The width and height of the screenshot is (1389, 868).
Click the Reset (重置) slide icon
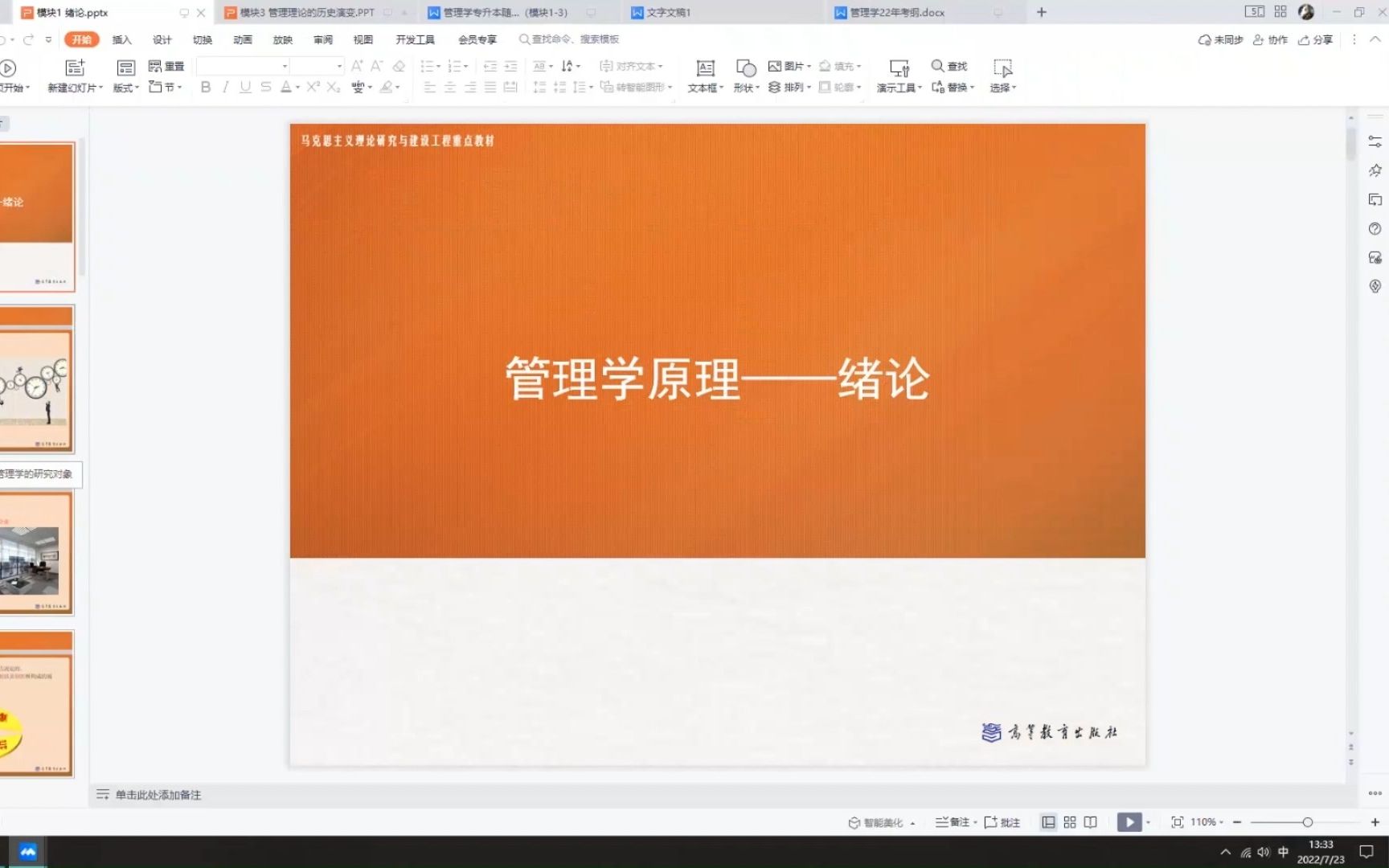point(155,66)
